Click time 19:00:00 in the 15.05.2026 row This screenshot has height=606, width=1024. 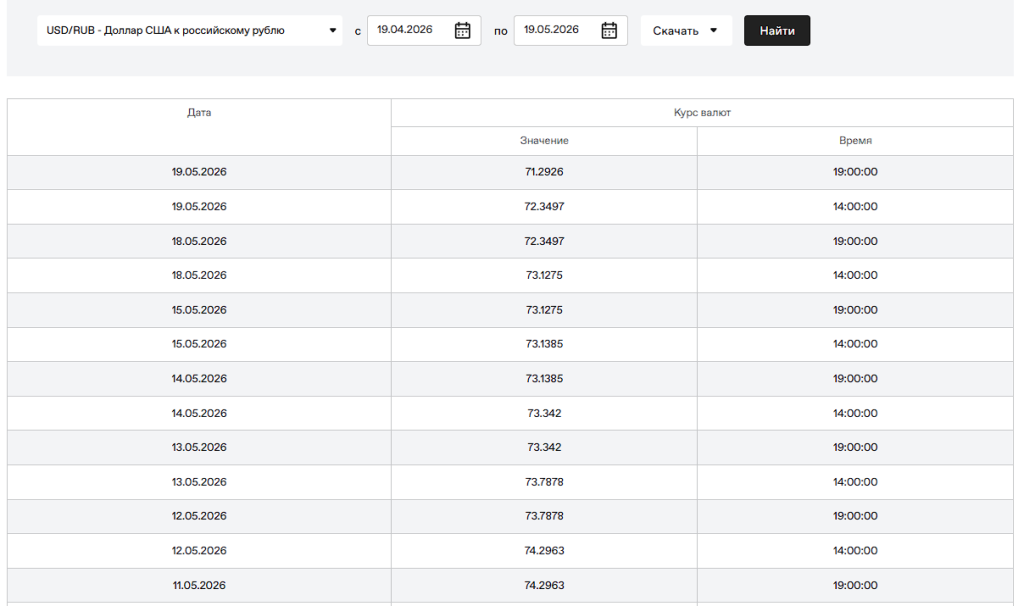[x=855, y=310]
